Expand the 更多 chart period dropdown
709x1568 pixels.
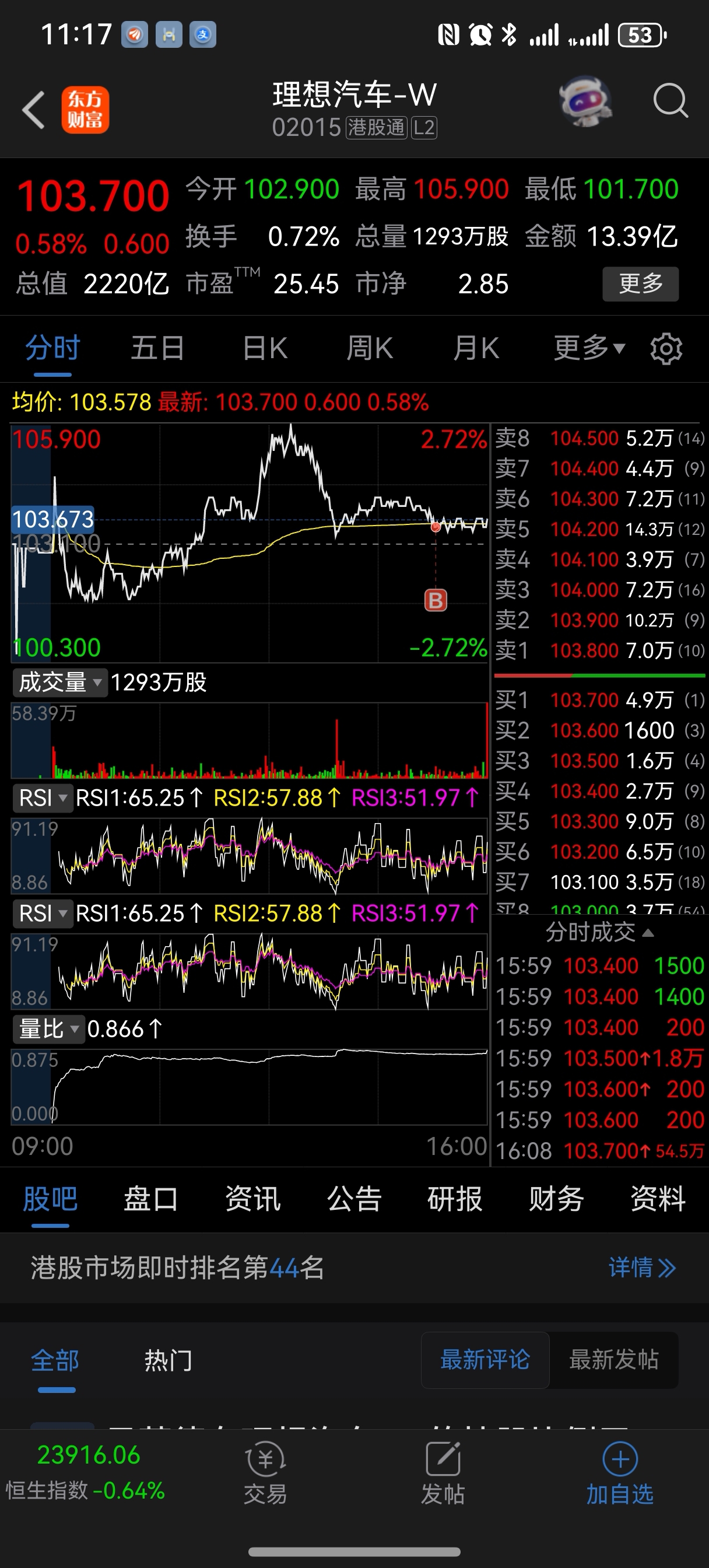589,348
